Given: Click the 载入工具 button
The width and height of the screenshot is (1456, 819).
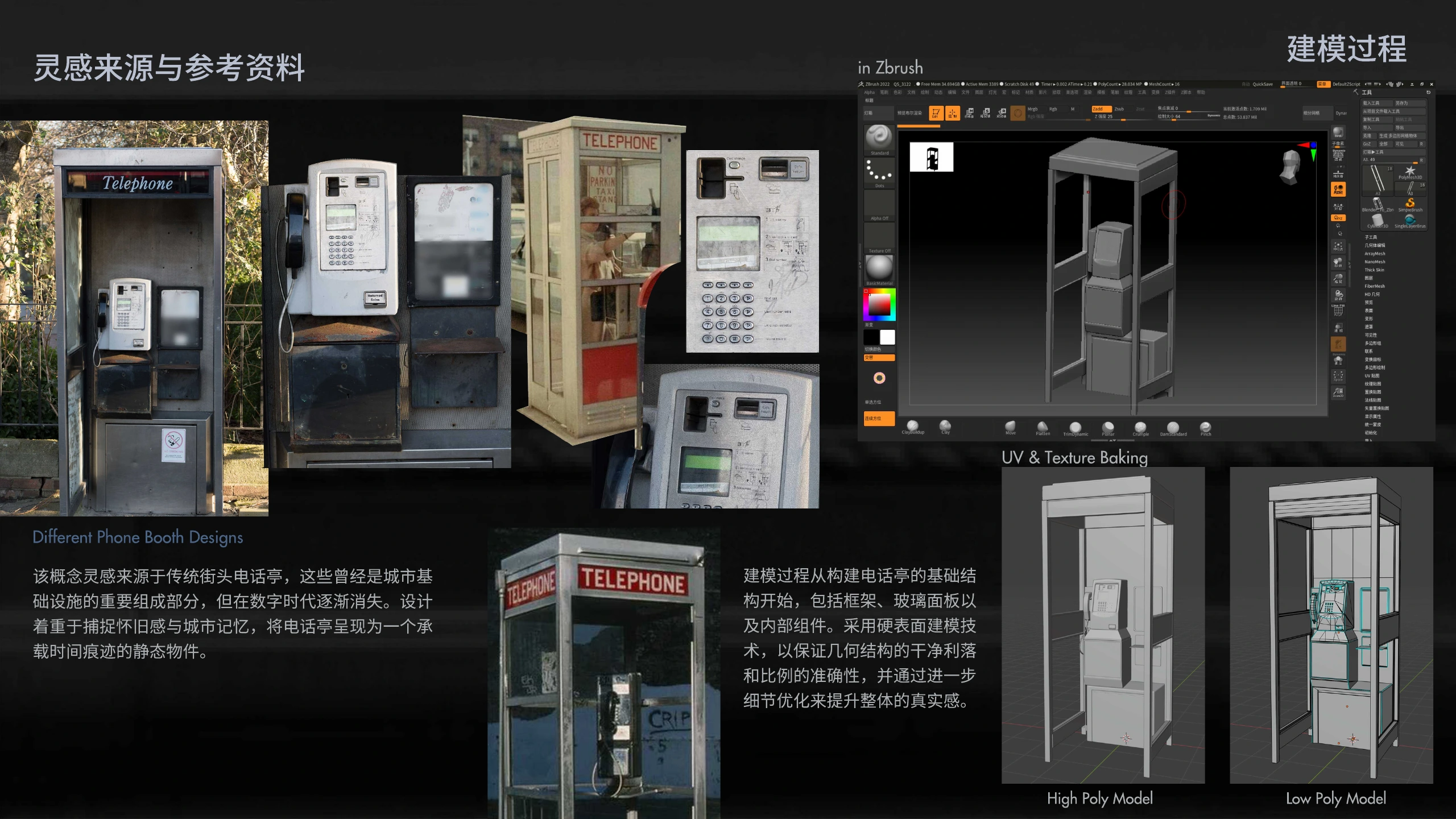Looking at the screenshot, I should 1377,103.
